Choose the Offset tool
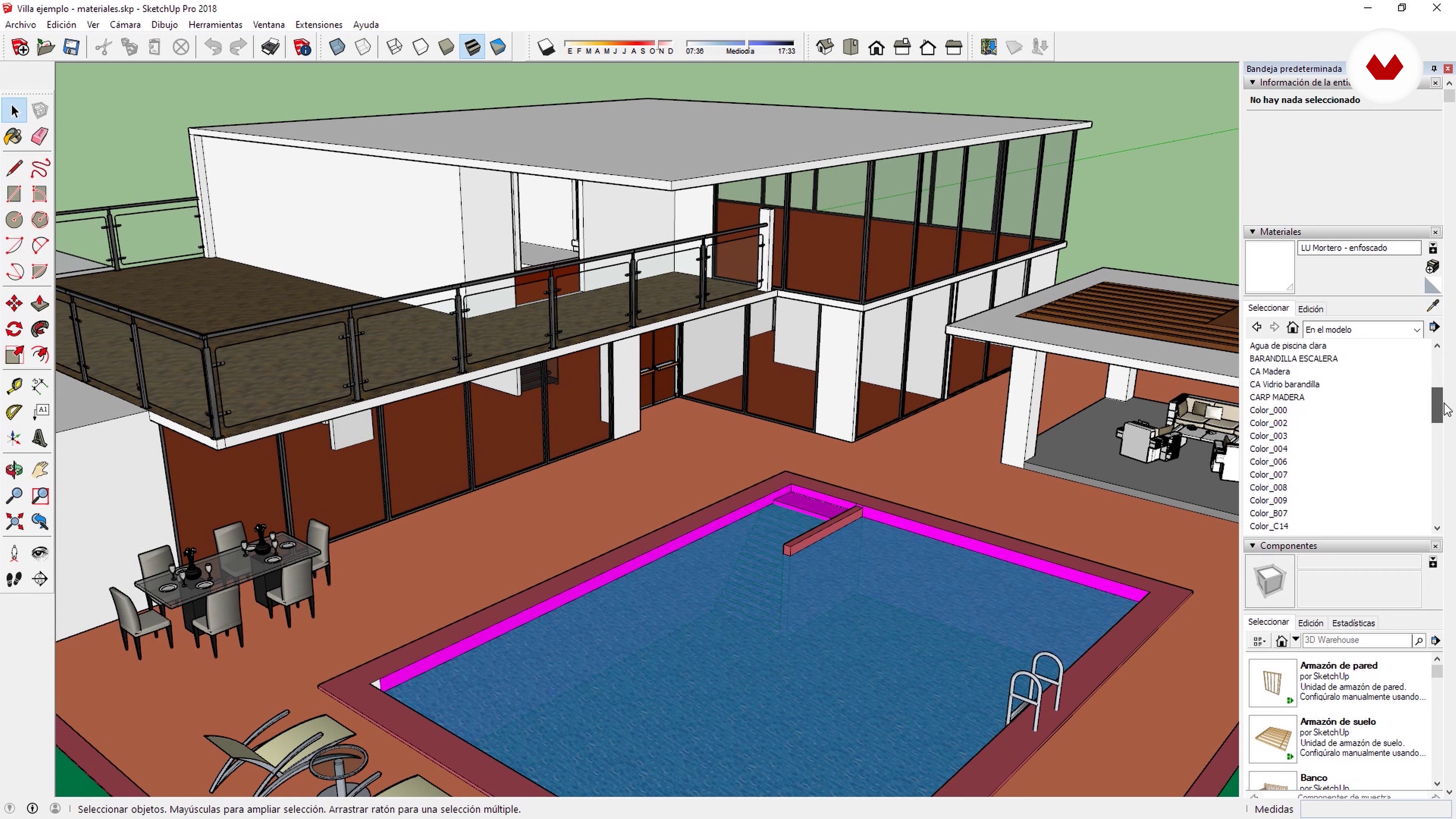Image resolution: width=1456 pixels, height=819 pixels. (x=39, y=355)
